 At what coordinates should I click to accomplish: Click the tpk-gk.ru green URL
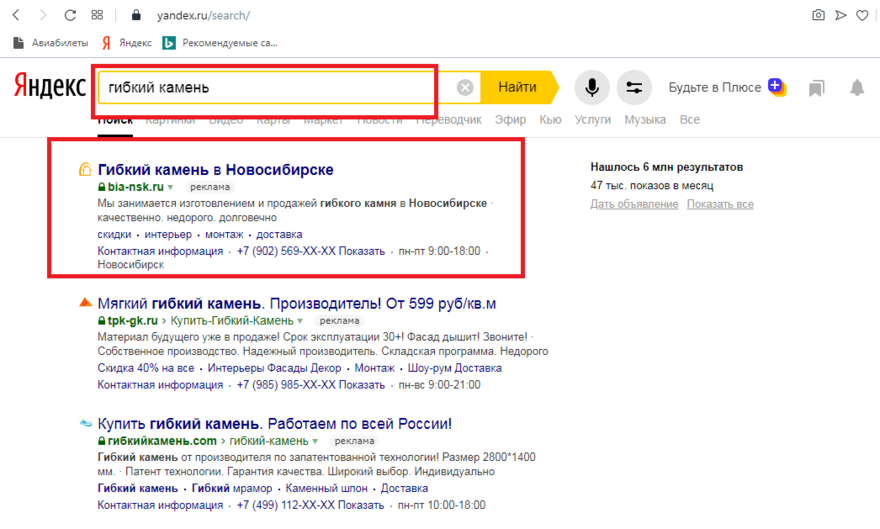(132, 321)
